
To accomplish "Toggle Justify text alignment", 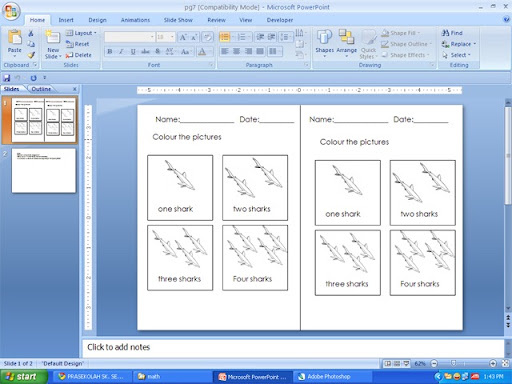I will (x=260, y=51).
